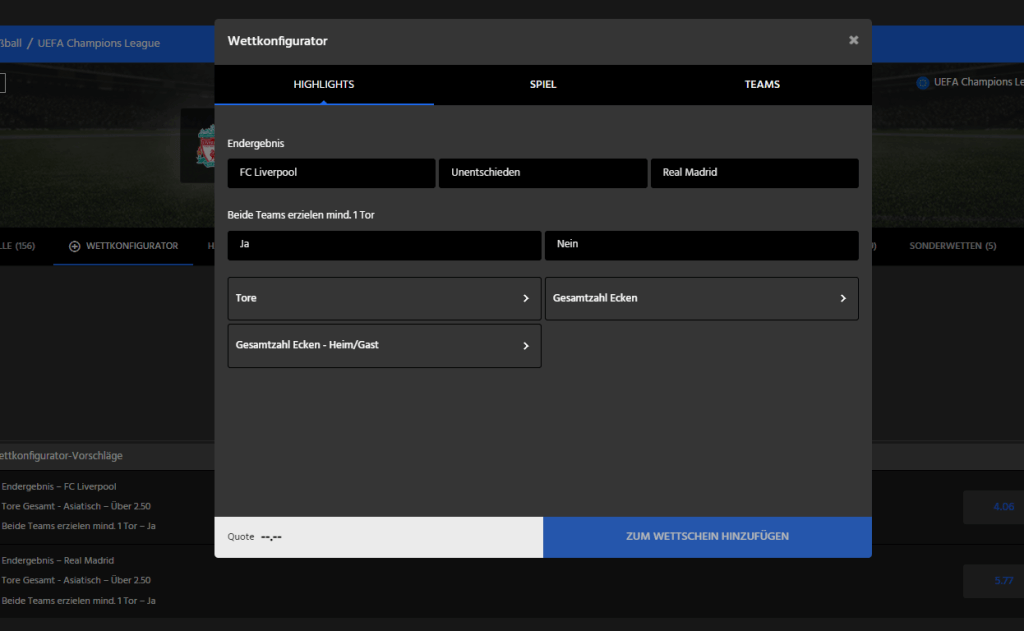
Task: Click the Wettkonfigurator dialog title
Action: click(x=278, y=41)
